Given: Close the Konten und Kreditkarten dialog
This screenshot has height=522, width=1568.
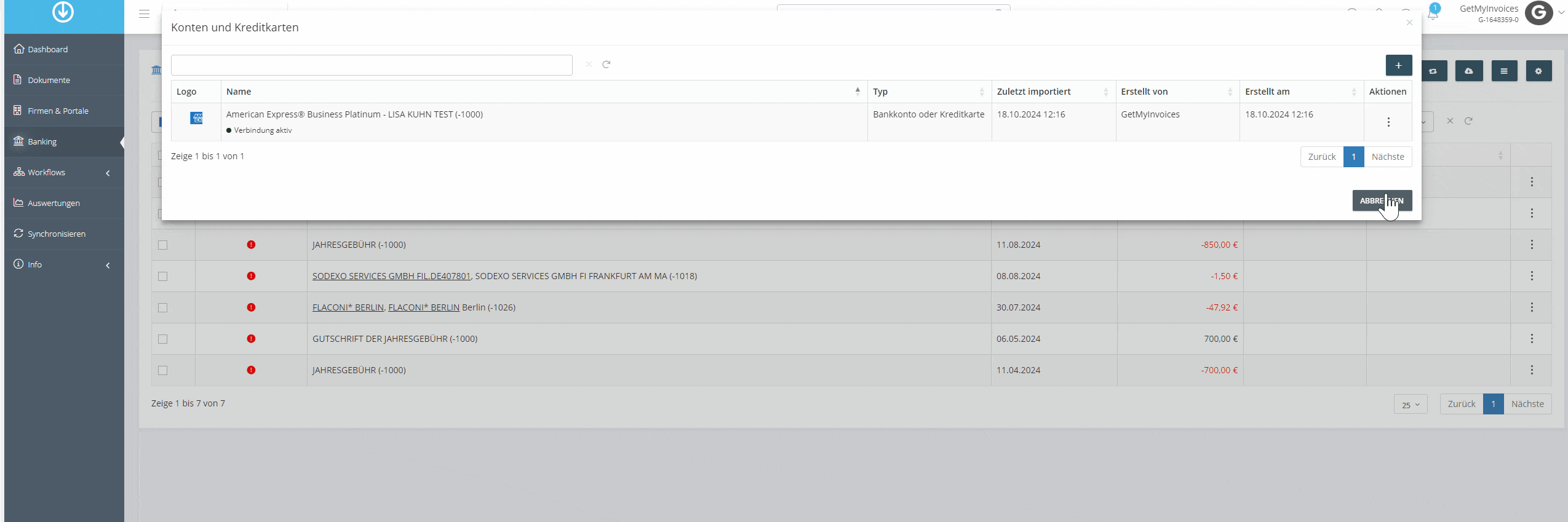Looking at the screenshot, I should [x=1409, y=23].
